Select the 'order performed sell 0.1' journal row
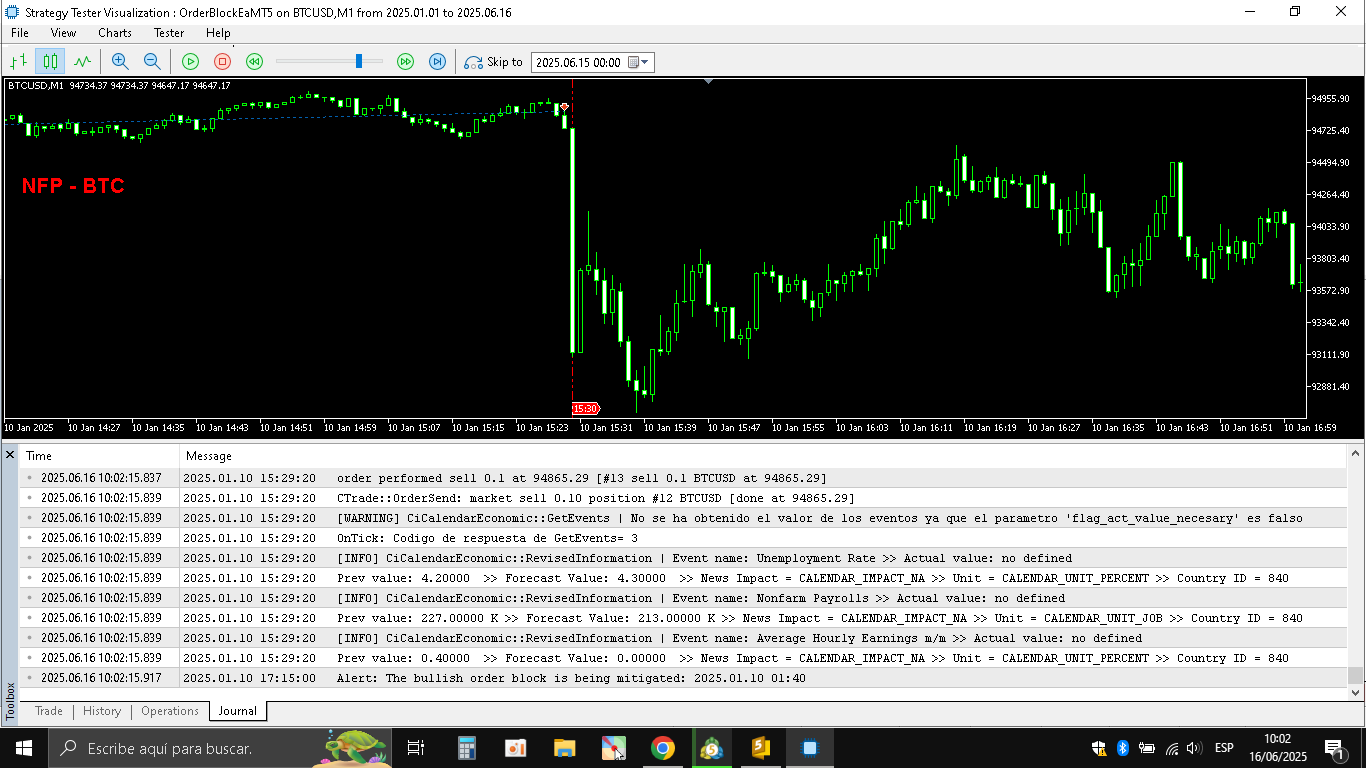The image size is (1366, 768). [x=683, y=478]
